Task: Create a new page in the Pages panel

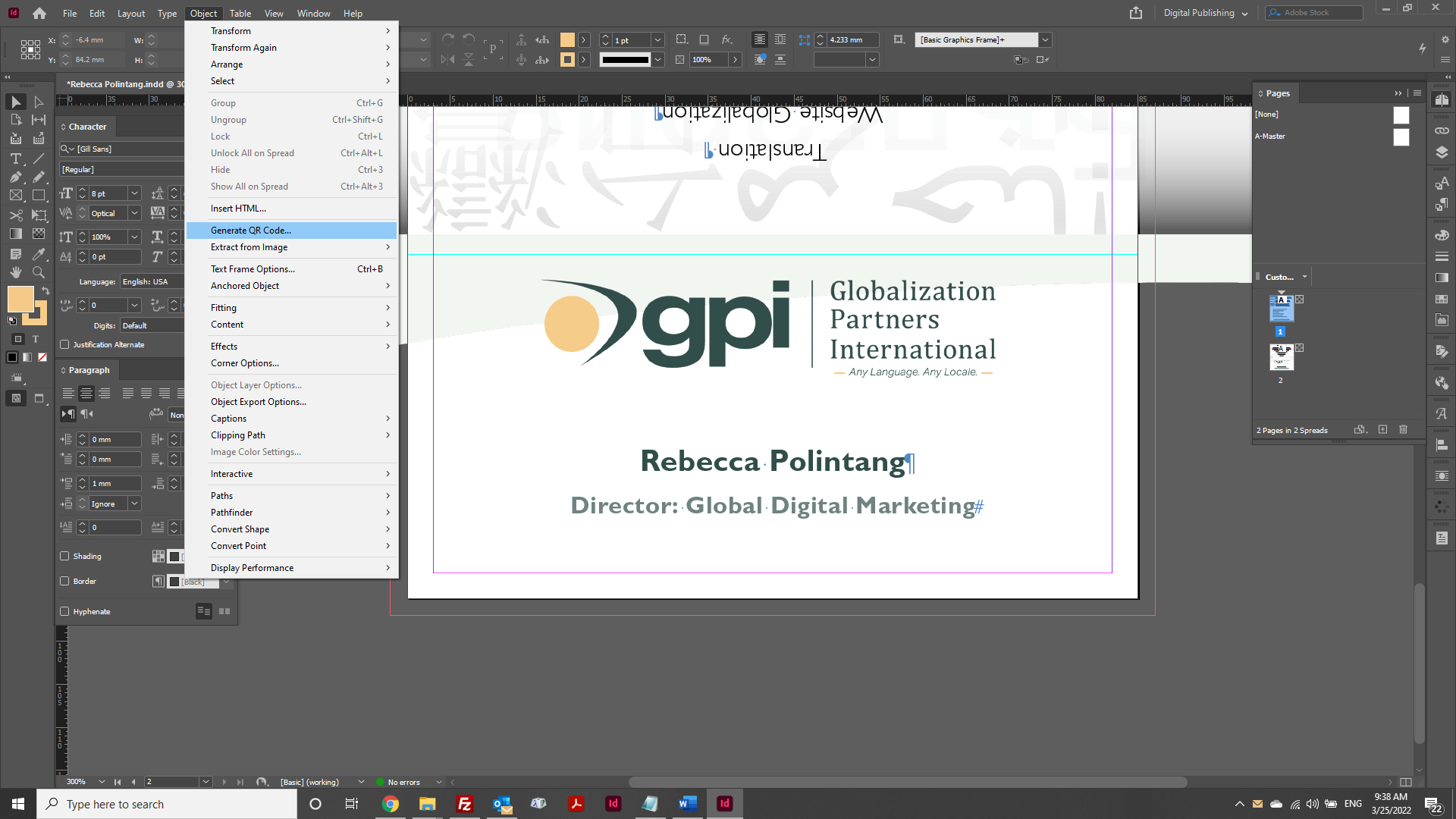Action: (x=1383, y=429)
